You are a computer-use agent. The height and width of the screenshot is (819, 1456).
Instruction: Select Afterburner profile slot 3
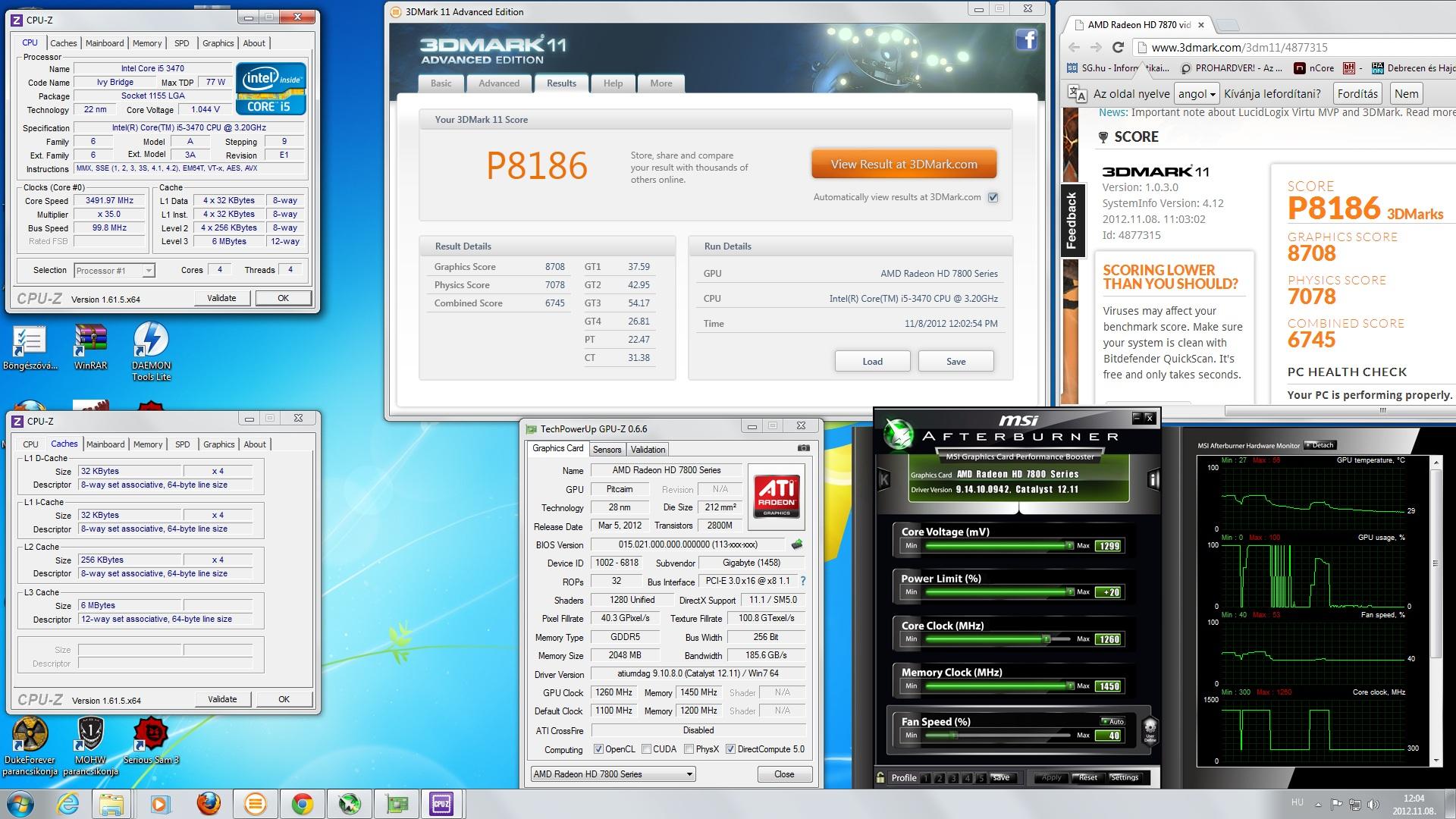click(x=954, y=778)
